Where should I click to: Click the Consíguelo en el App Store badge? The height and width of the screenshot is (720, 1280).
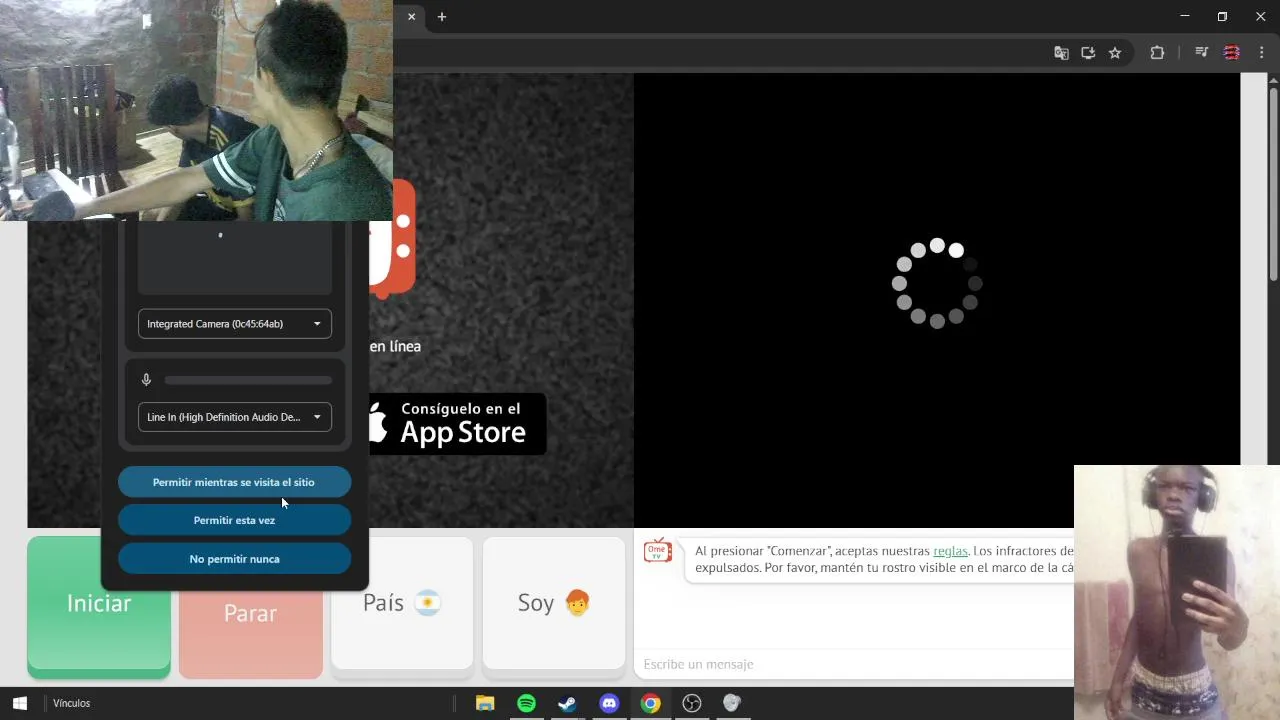click(458, 424)
